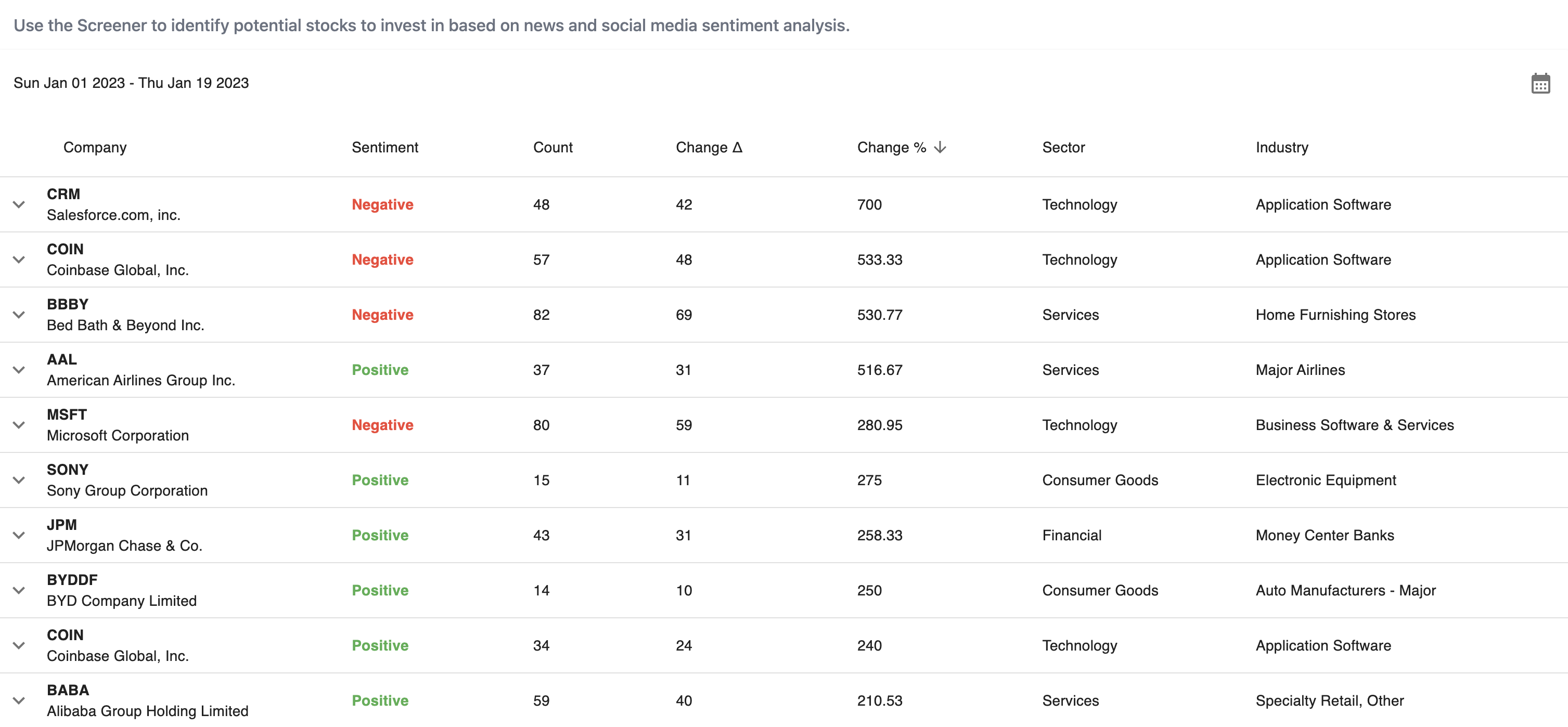Expand the MSFT Microsoft row

click(x=19, y=425)
